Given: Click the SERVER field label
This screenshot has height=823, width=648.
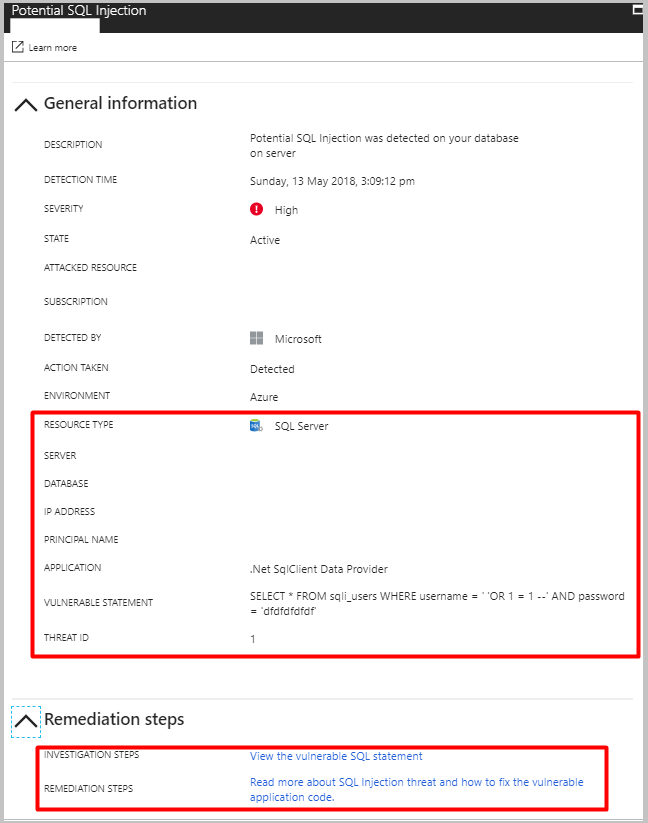Looking at the screenshot, I should pos(60,455).
